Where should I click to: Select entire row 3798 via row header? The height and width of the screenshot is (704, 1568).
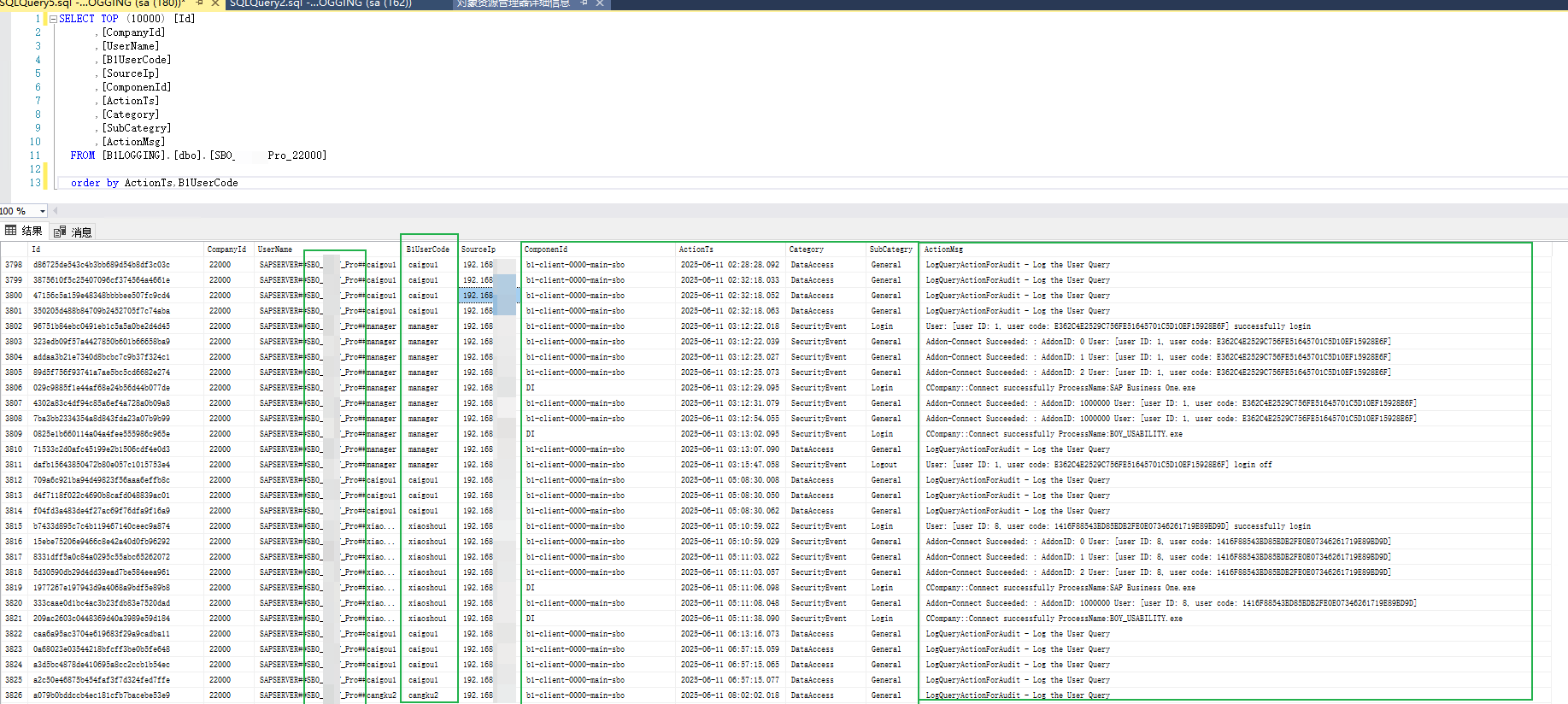(15, 265)
